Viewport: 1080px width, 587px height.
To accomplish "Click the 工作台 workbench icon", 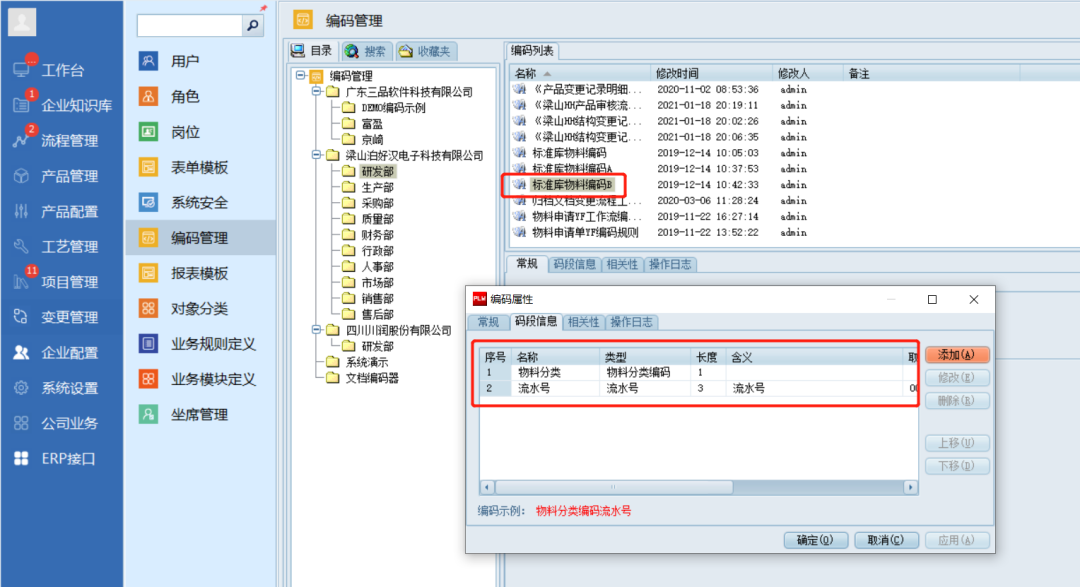I will 21,70.
